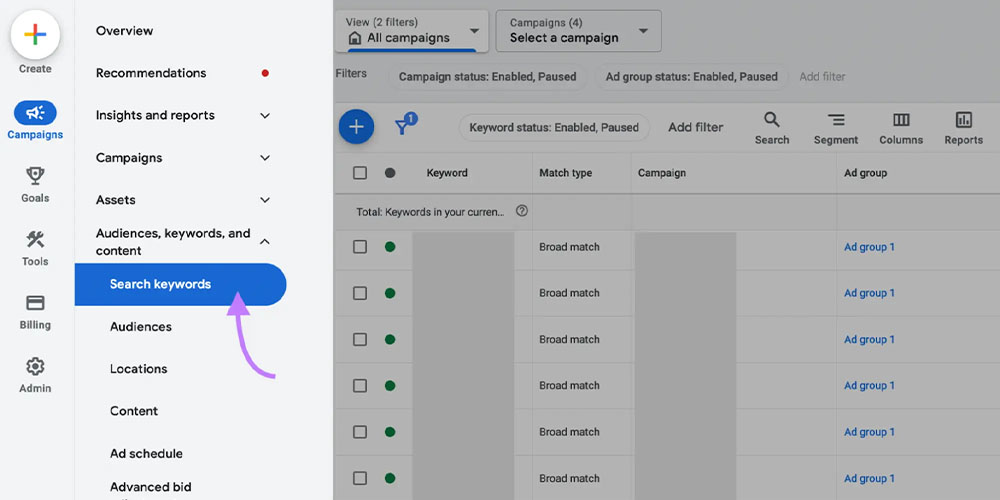Click help icon next to Total keywords
1000x500 pixels.
coord(522,211)
